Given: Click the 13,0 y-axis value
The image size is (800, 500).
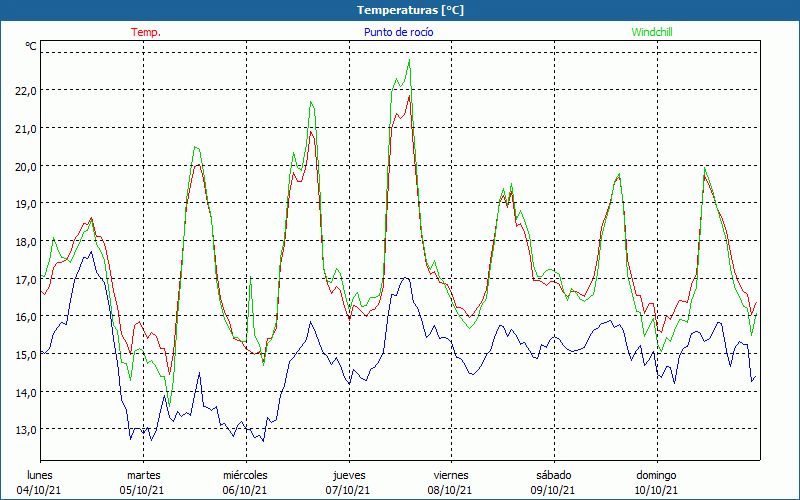Looking at the screenshot, I should (26, 430).
